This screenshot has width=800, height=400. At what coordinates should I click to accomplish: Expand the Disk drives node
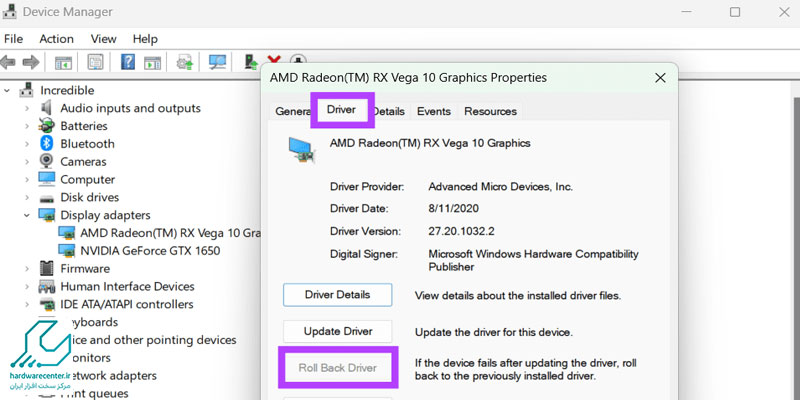pyautogui.click(x=27, y=197)
